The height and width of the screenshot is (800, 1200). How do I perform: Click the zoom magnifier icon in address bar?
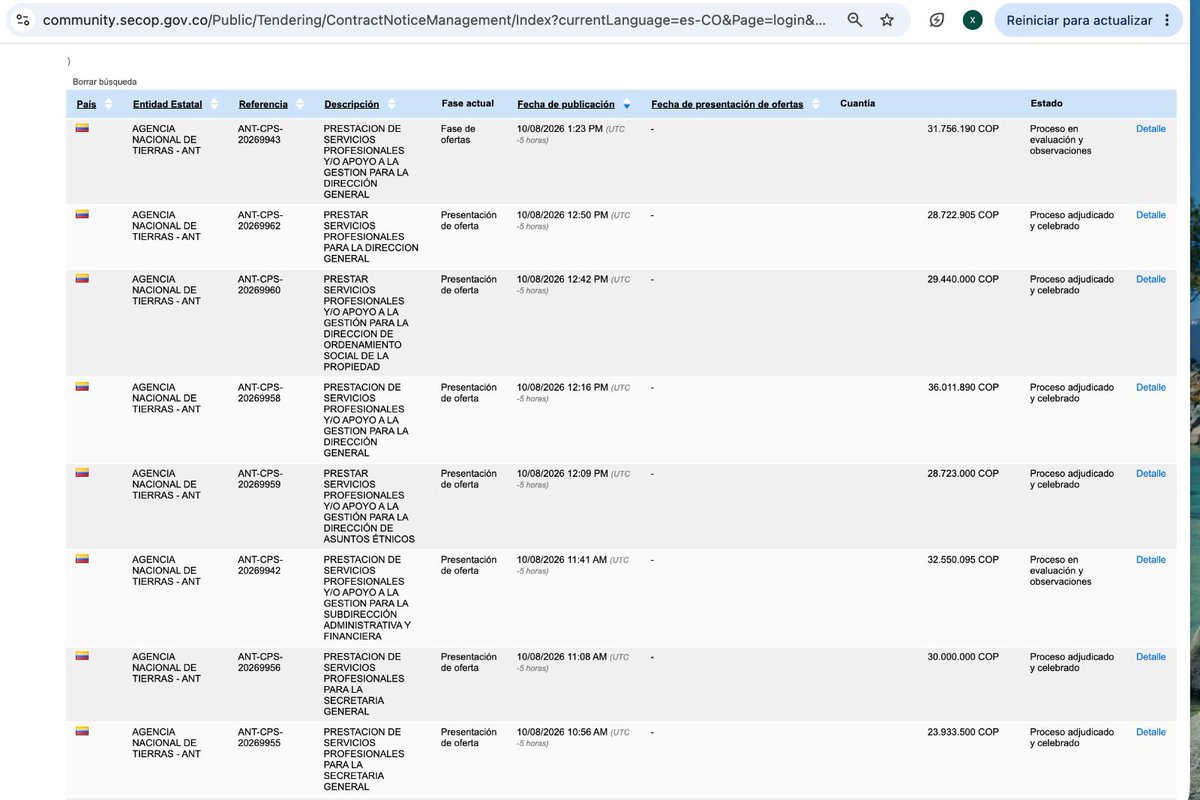pos(855,20)
